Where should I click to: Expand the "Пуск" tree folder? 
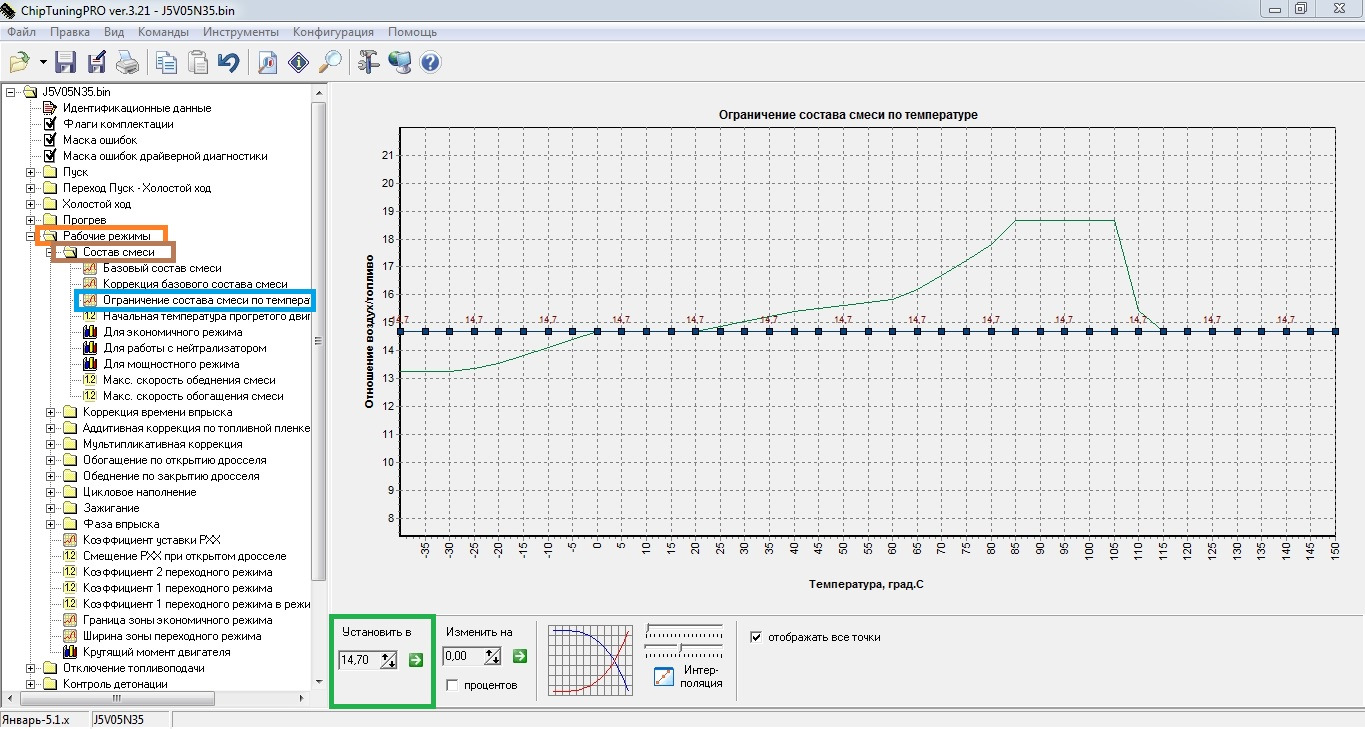coord(32,172)
